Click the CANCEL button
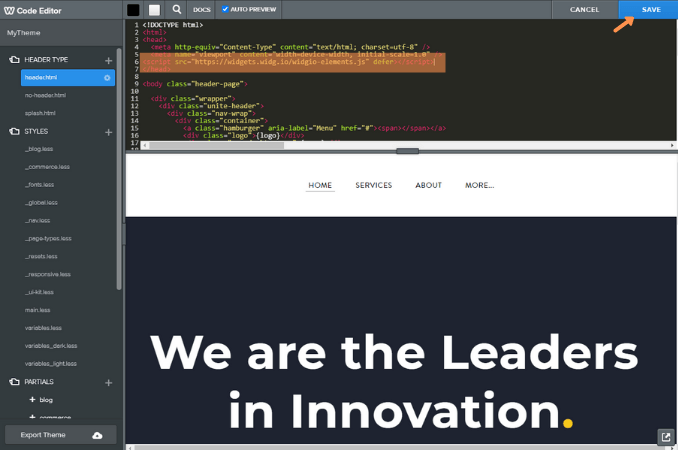 584,10
